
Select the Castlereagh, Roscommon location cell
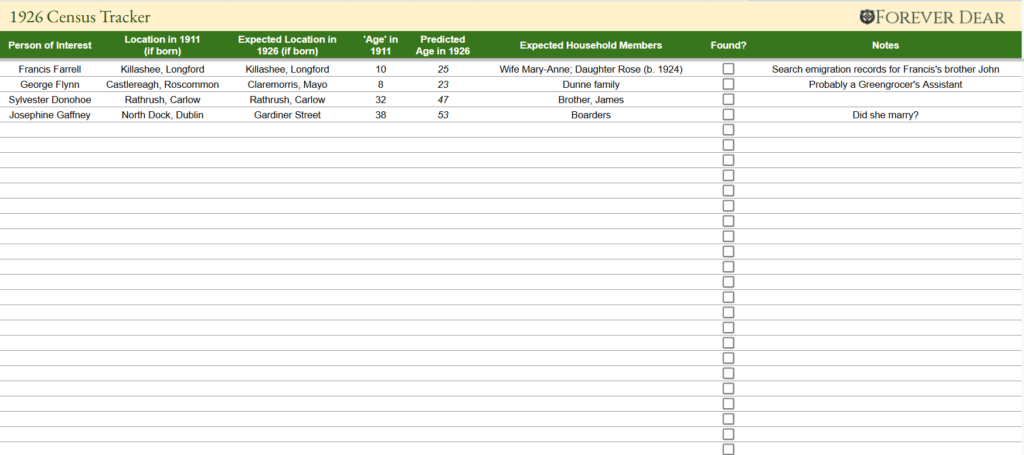pos(162,85)
